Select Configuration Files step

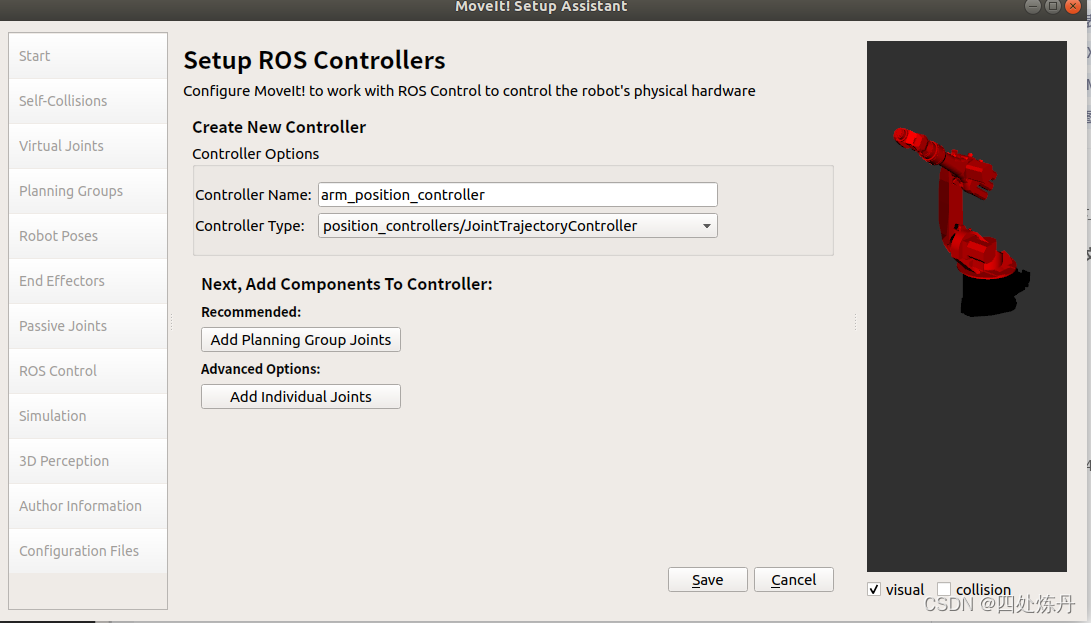(88, 551)
